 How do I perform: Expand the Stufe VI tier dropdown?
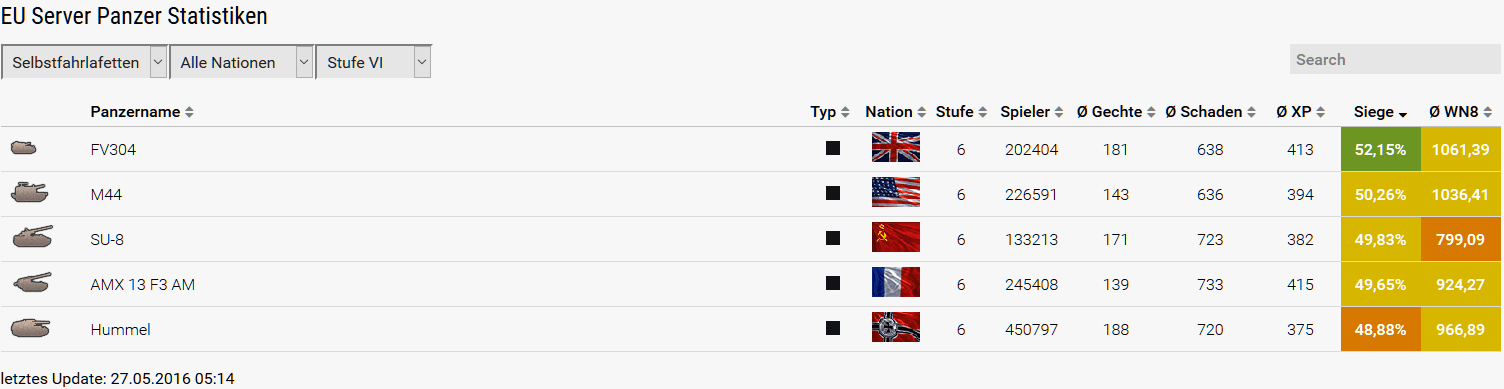click(x=373, y=62)
